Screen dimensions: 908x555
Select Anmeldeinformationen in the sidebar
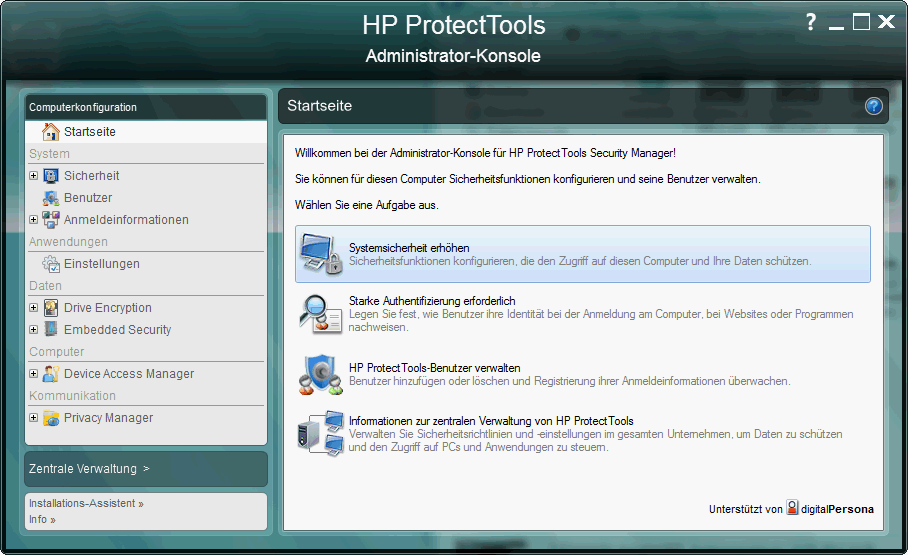click(126, 220)
